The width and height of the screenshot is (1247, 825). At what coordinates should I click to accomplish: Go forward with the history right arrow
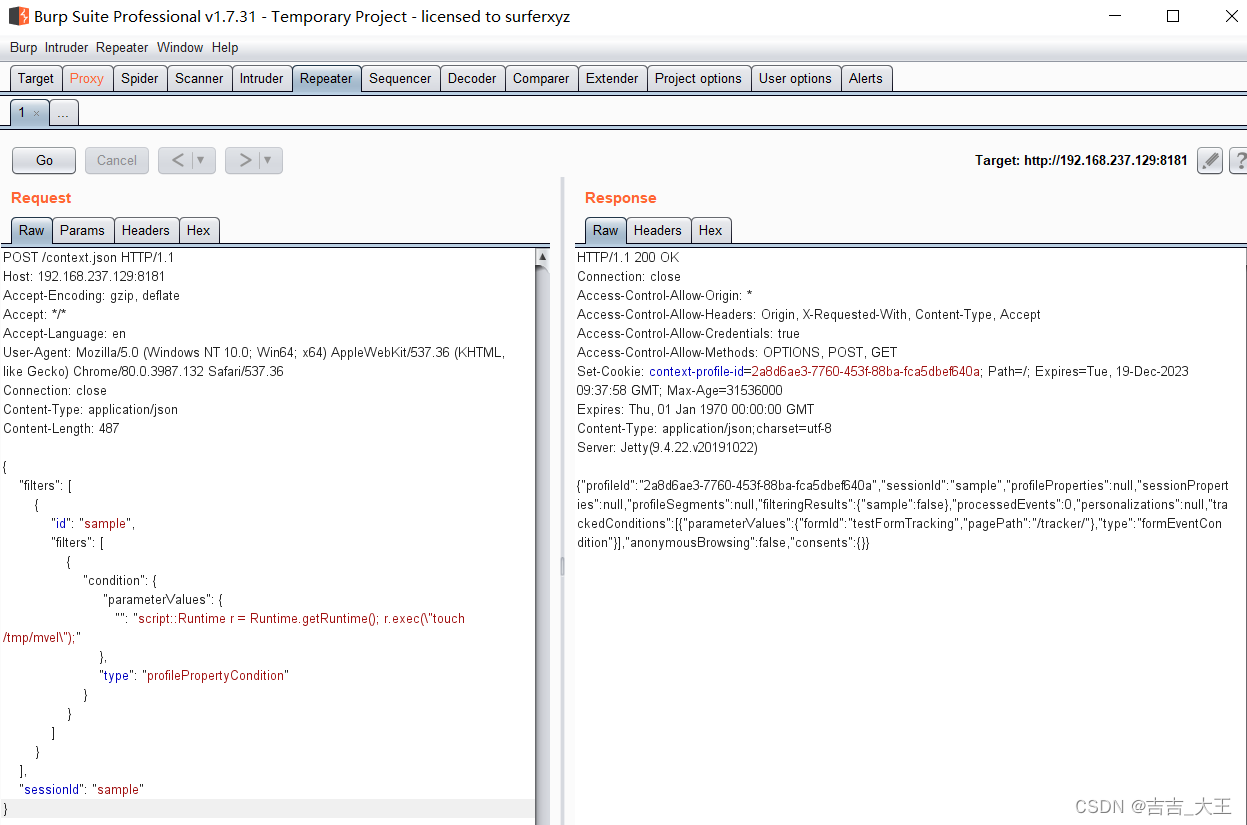pyautogui.click(x=244, y=160)
